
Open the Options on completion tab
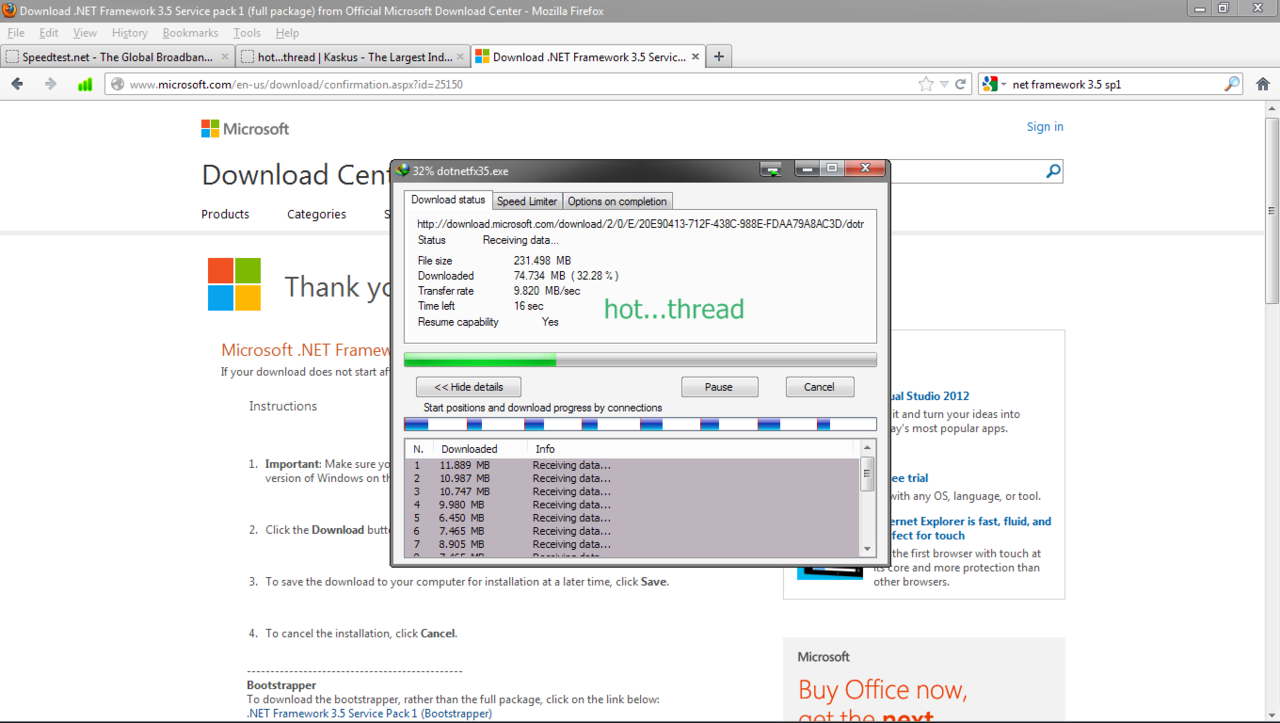(617, 201)
